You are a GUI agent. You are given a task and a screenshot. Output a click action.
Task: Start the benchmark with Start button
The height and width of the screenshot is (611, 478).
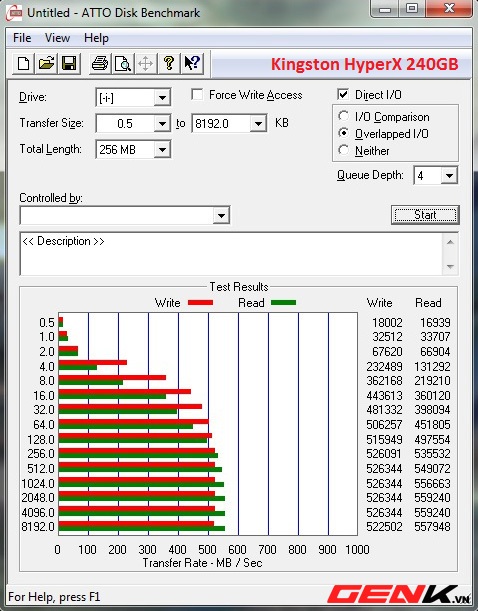tap(425, 215)
